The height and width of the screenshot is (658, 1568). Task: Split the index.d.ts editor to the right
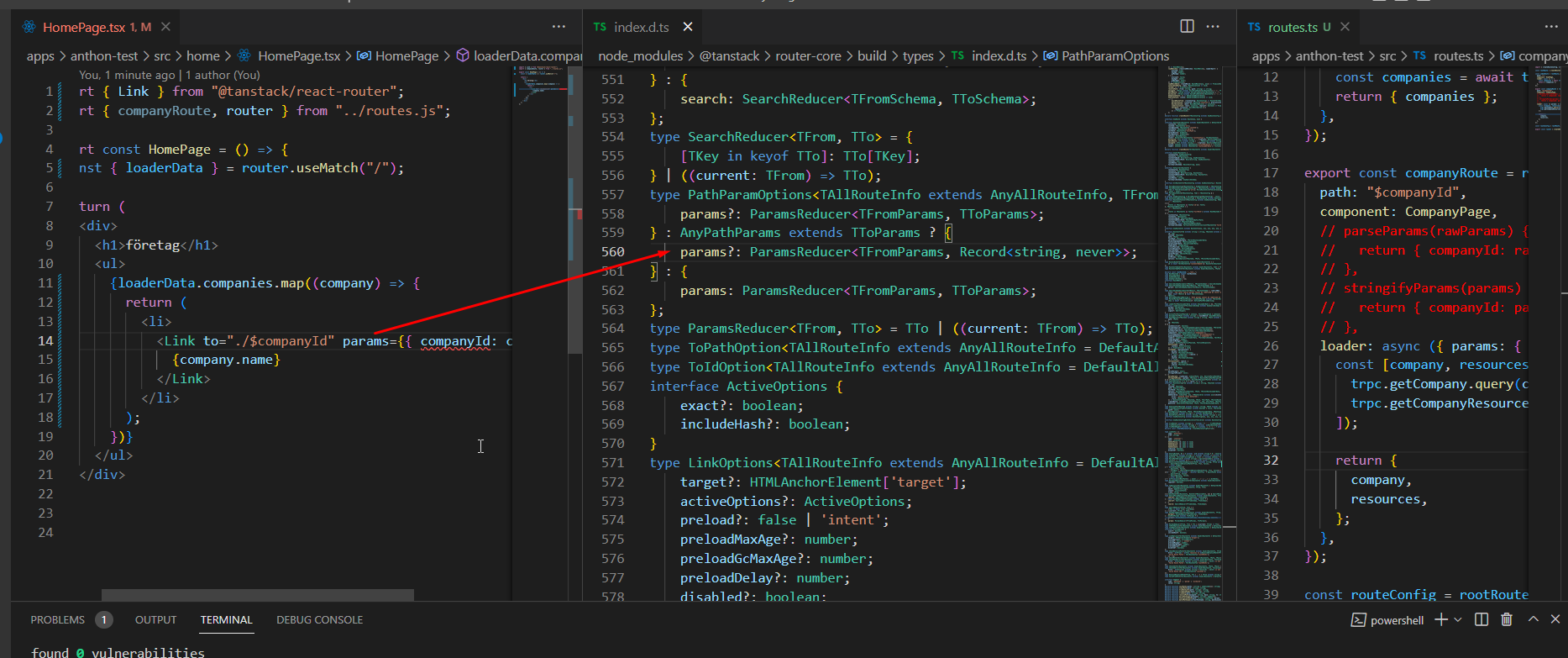click(x=1187, y=27)
